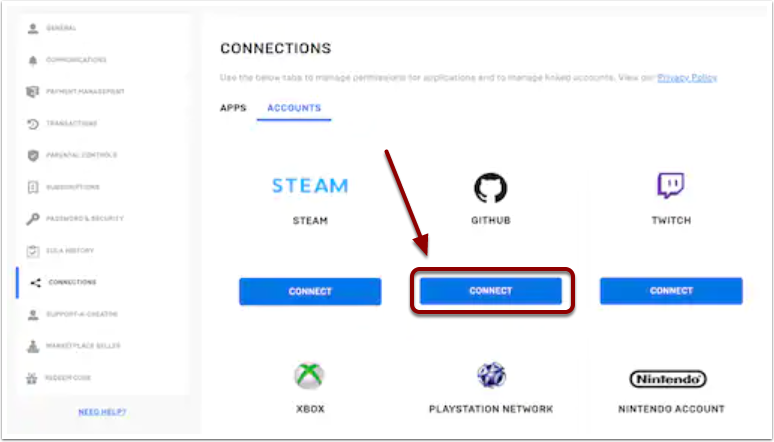Connect the GitHub account
The image size is (774, 442).
491,291
